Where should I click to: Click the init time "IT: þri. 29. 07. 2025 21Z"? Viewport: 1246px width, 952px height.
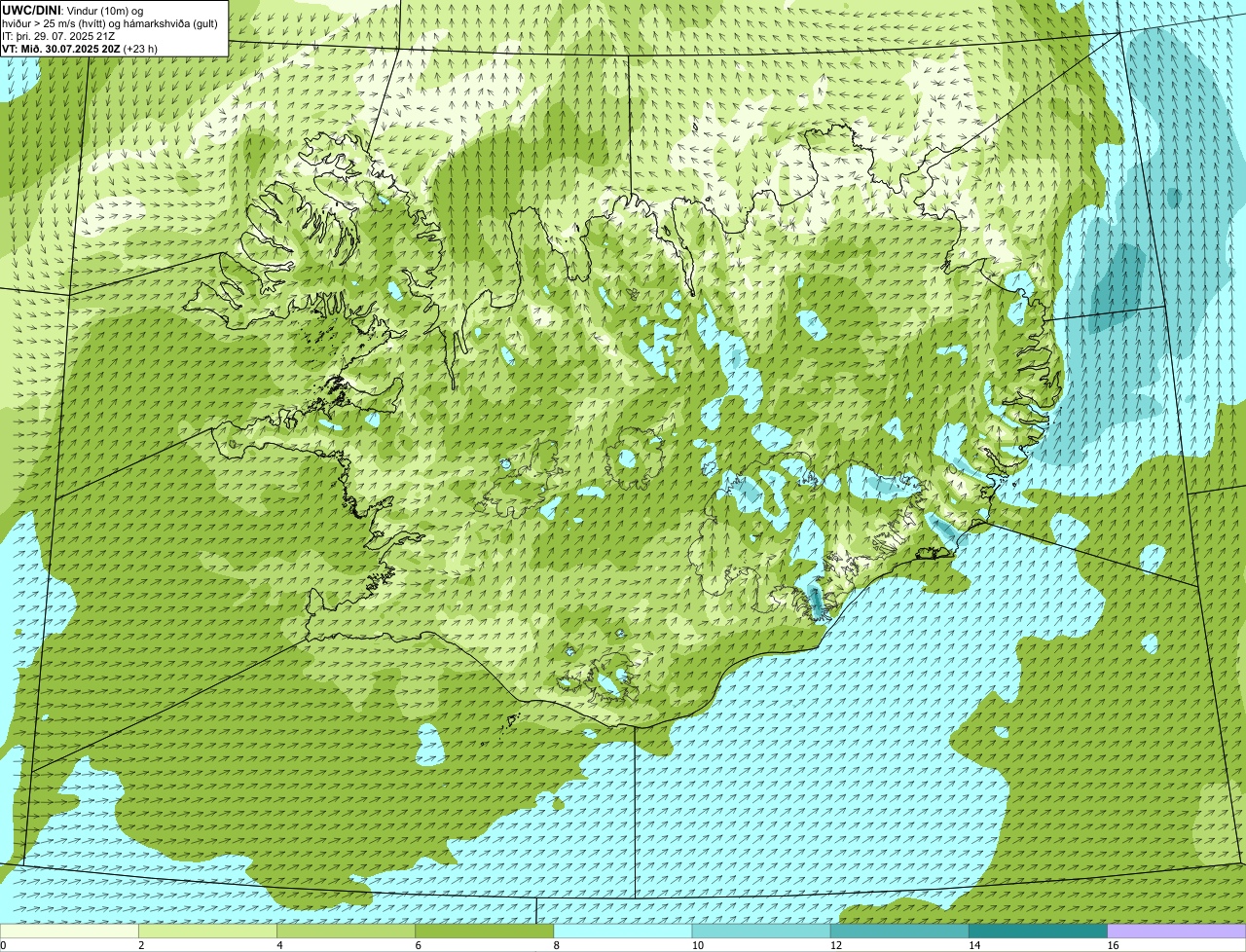point(58,35)
